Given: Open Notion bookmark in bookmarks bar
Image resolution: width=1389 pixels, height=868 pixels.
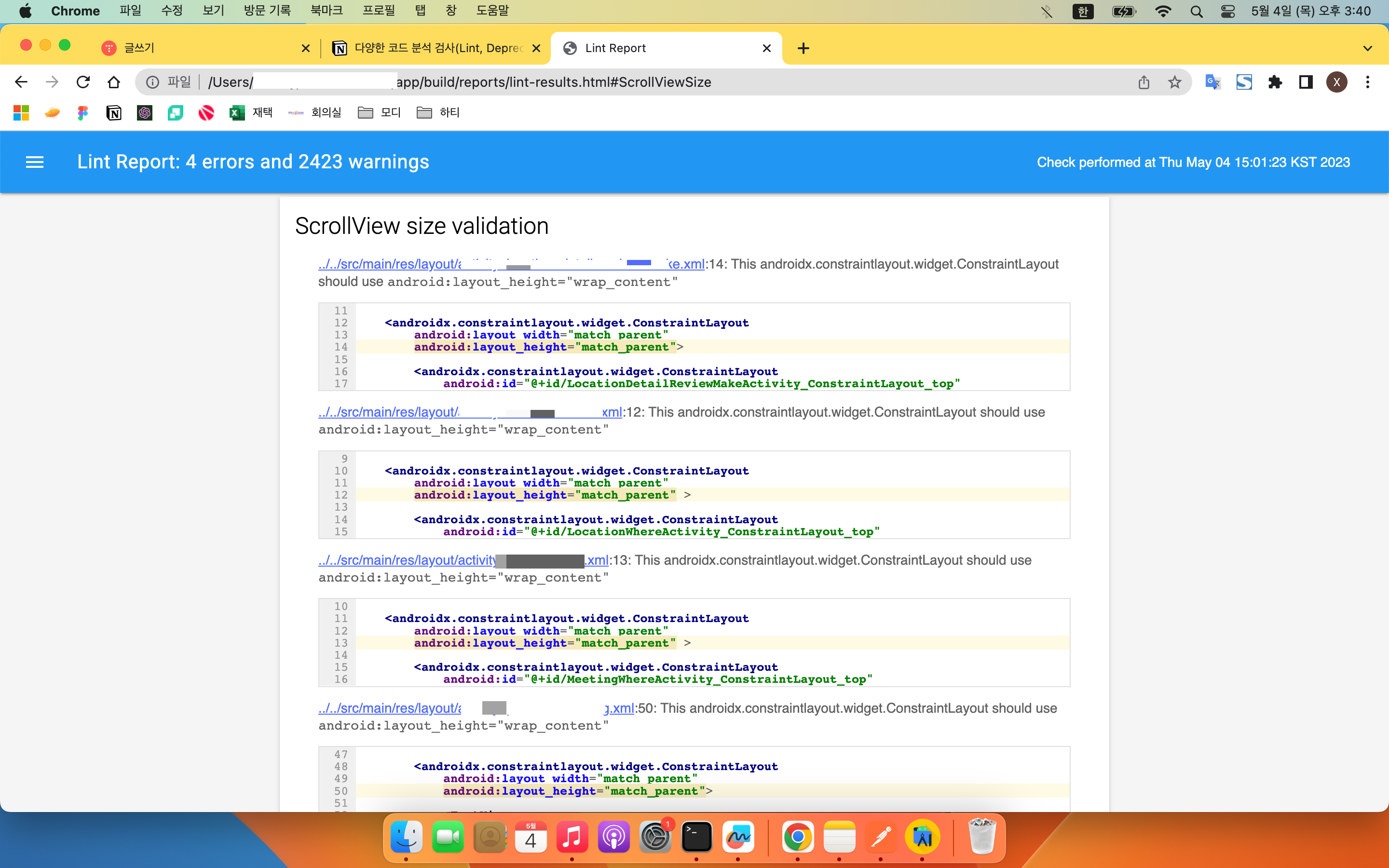Looking at the screenshot, I should point(114,112).
